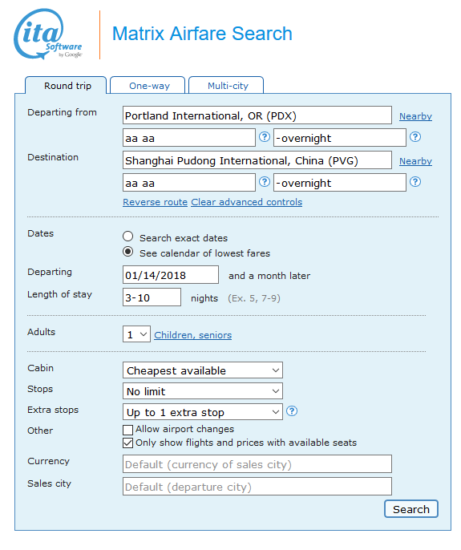Uncheck Only show flights with available seats

coord(128,443)
